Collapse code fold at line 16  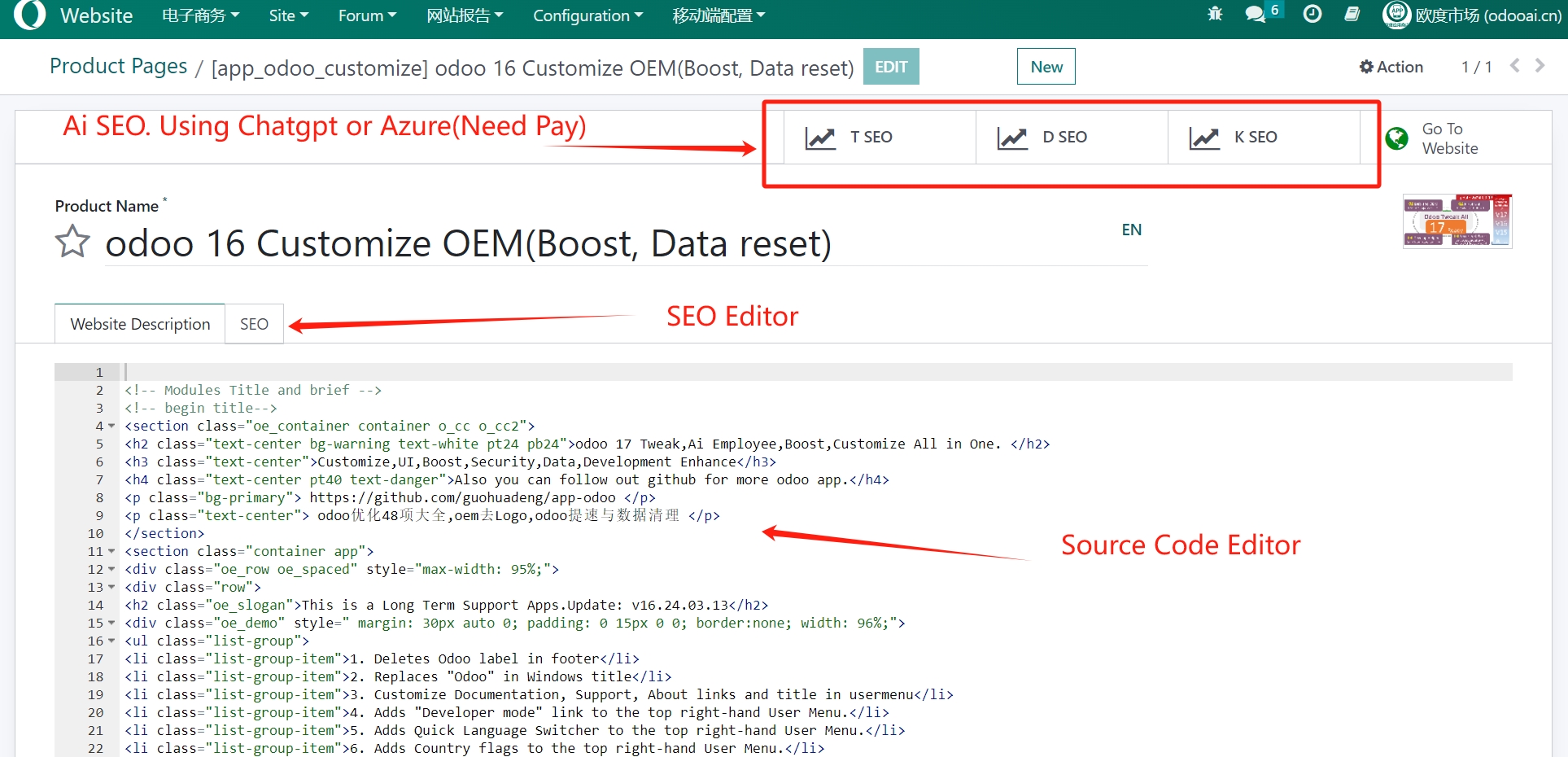(111, 641)
